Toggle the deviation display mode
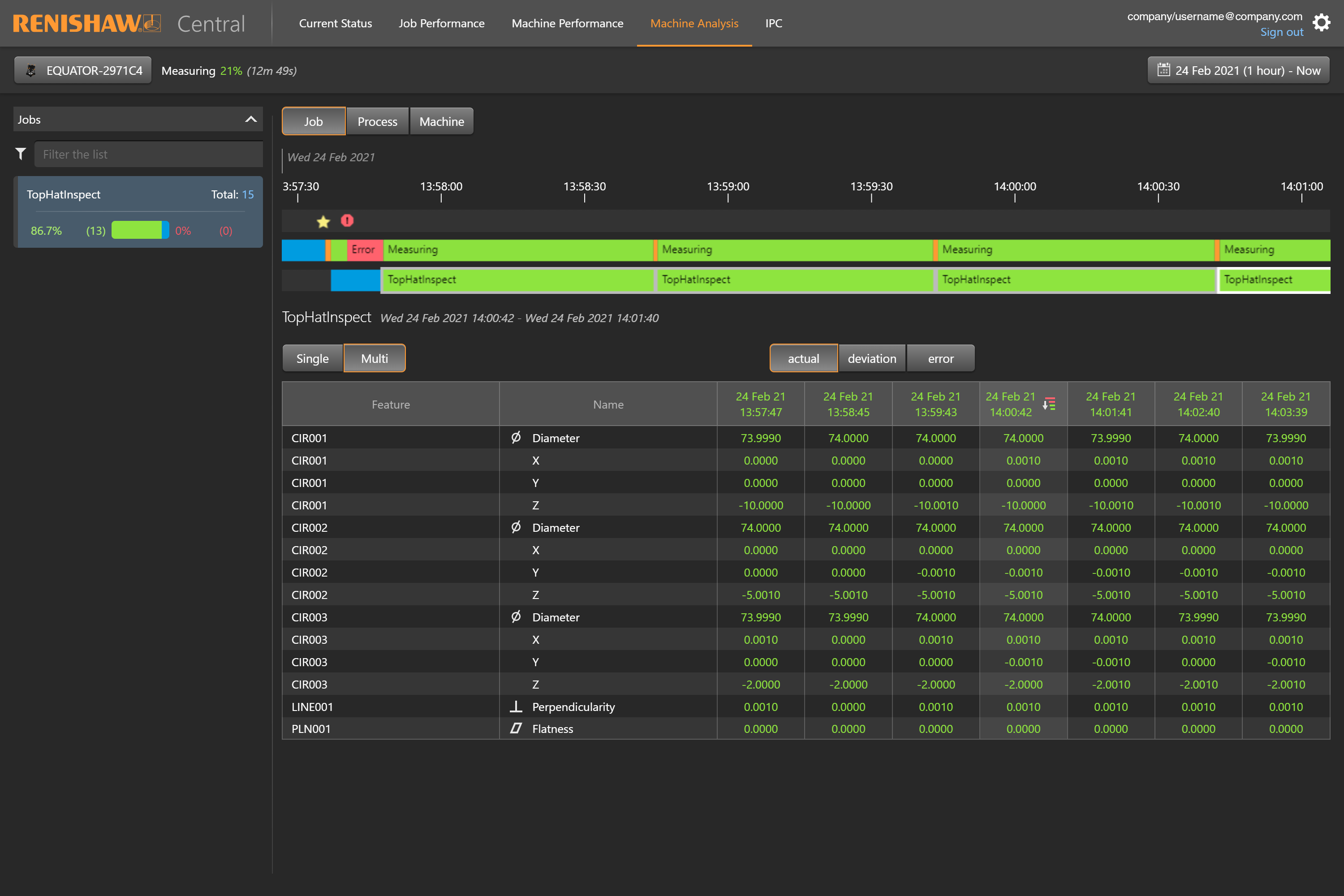This screenshot has width=1344, height=896. click(x=871, y=358)
